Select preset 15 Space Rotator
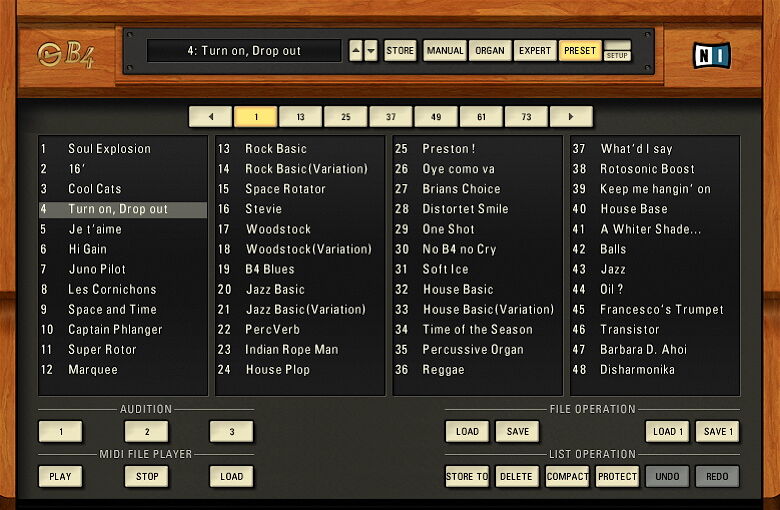The height and width of the screenshot is (510, 780). (x=300, y=189)
